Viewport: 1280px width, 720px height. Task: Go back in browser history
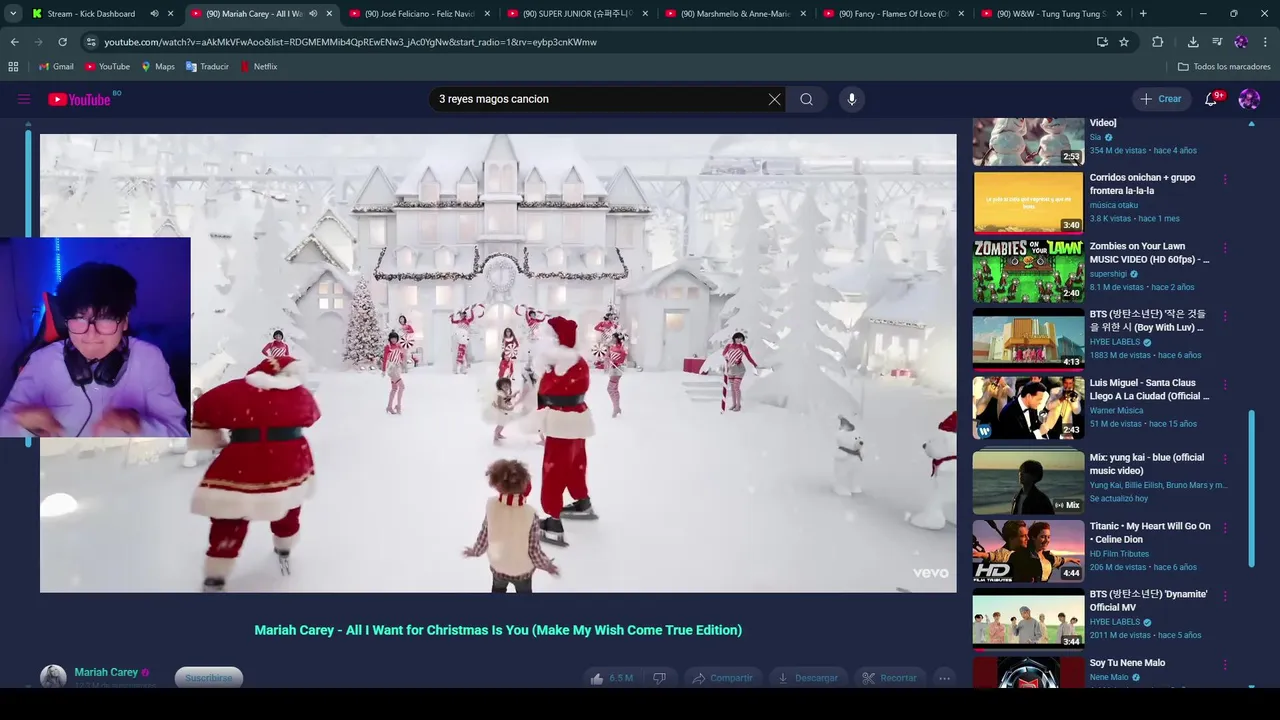click(x=14, y=42)
